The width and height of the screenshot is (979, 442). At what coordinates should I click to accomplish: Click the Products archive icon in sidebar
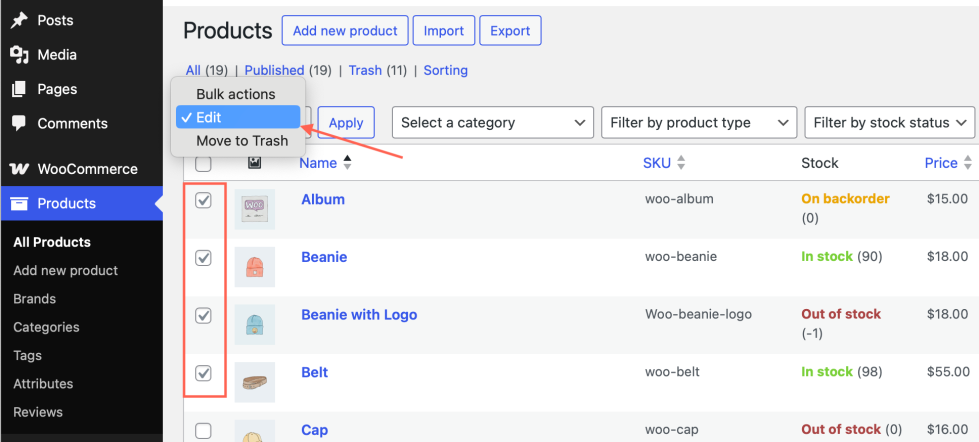(x=19, y=204)
